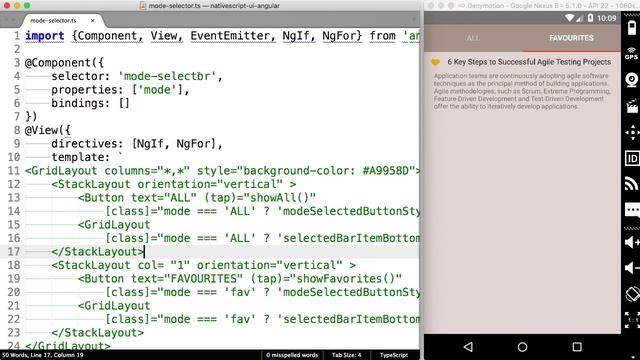Click the emulator volume up icon

[x=632, y=242]
